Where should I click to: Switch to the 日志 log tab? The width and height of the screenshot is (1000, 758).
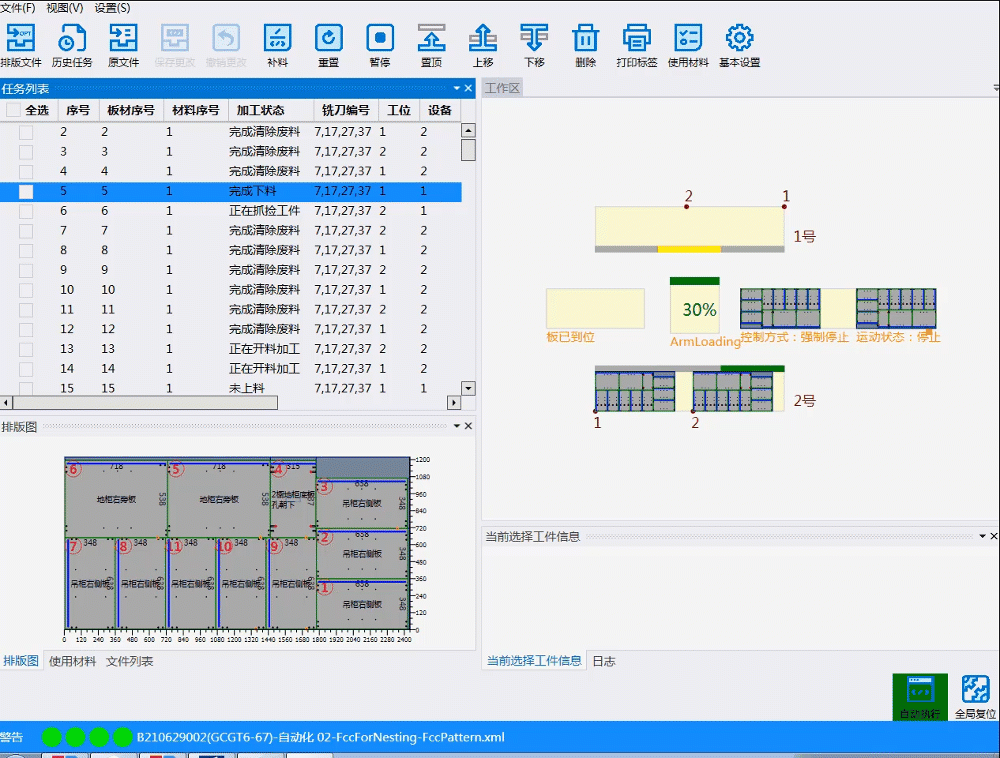tap(604, 661)
